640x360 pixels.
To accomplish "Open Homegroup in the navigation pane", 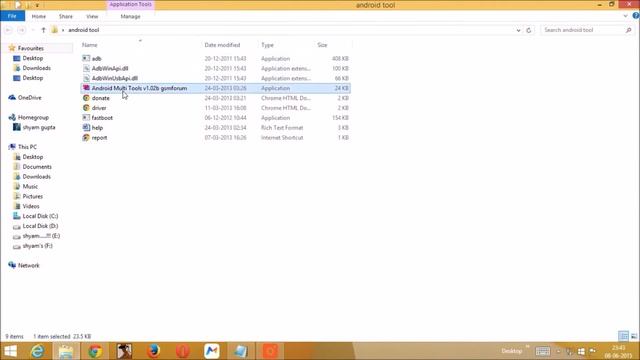I will 33,118.
